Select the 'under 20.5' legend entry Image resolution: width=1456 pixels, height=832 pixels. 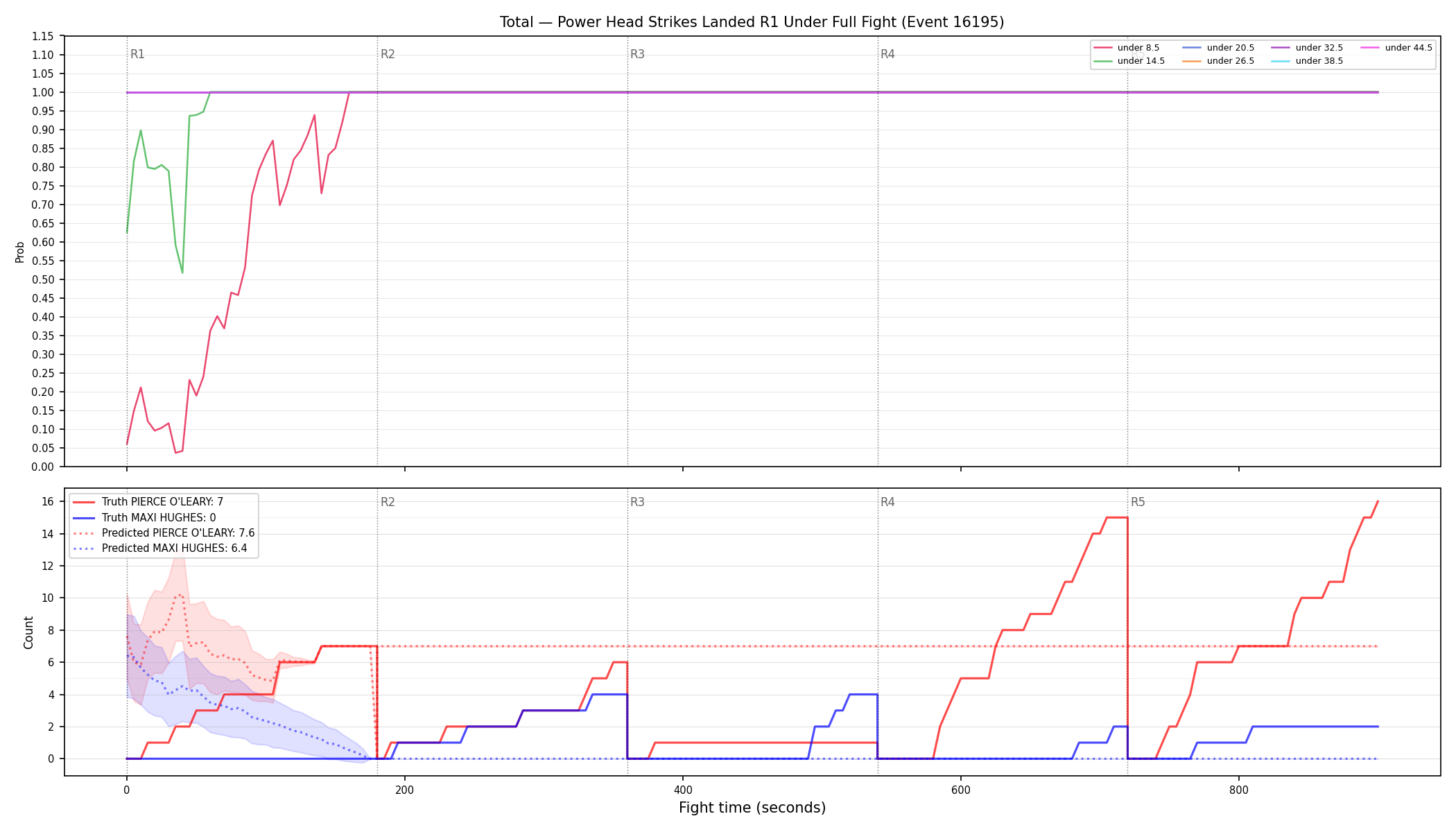pyautogui.click(x=1219, y=48)
